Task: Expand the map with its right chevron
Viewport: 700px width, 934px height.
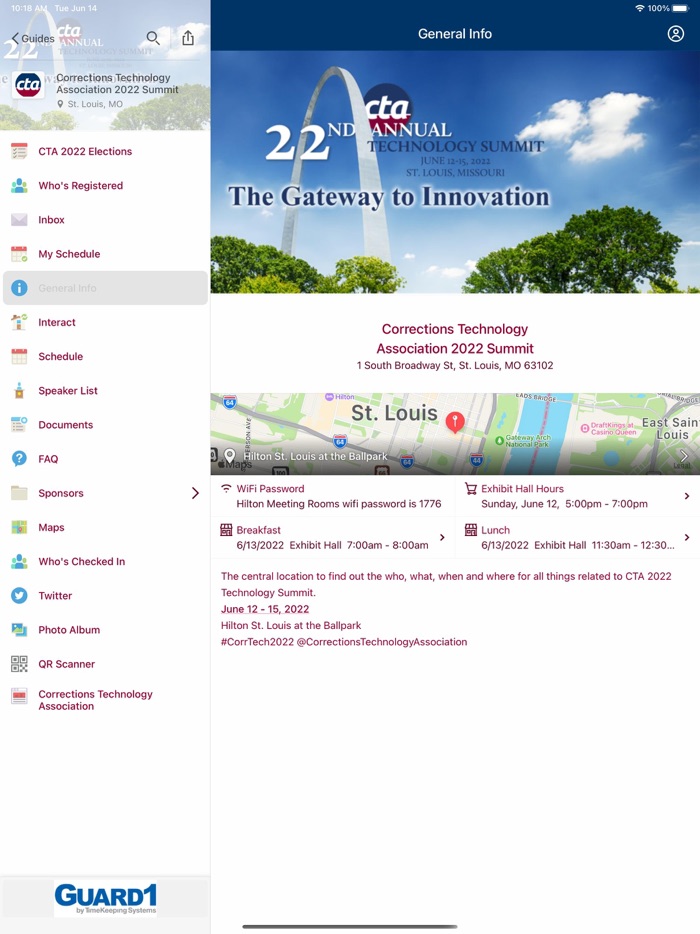Action: [684, 456]
